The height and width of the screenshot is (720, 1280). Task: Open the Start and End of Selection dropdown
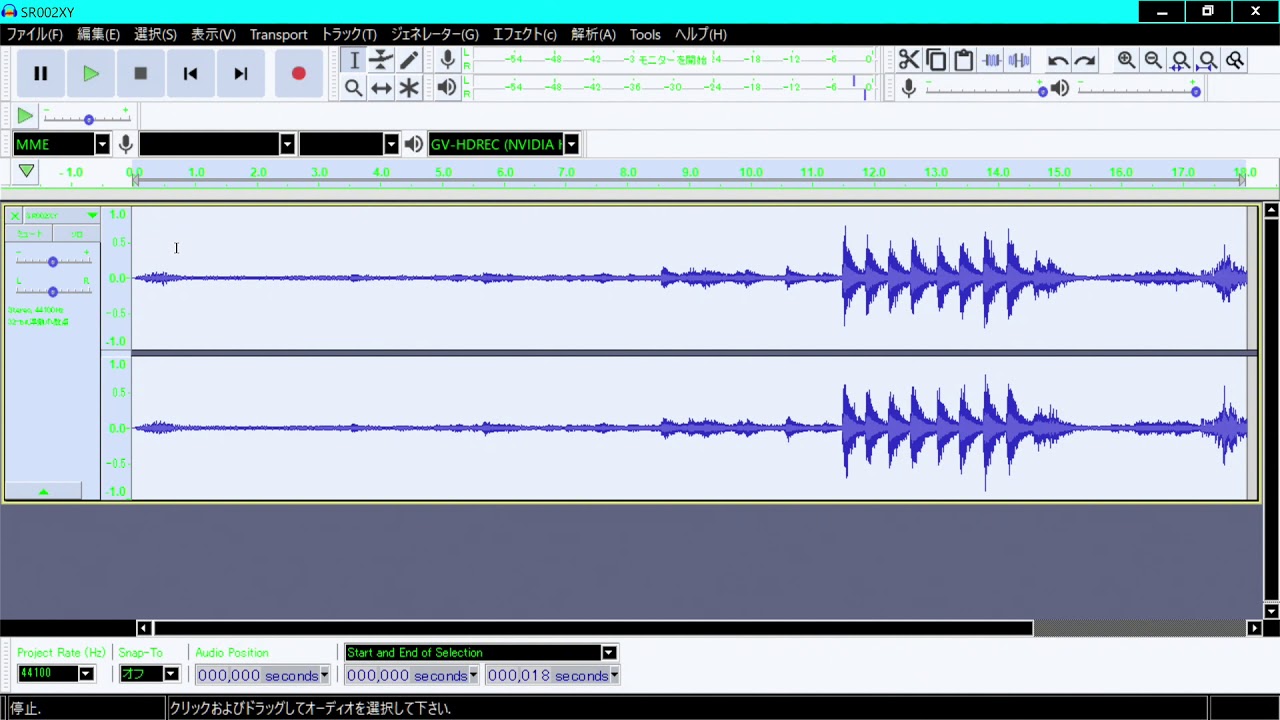pyautogui.click(x=608, y=653)
